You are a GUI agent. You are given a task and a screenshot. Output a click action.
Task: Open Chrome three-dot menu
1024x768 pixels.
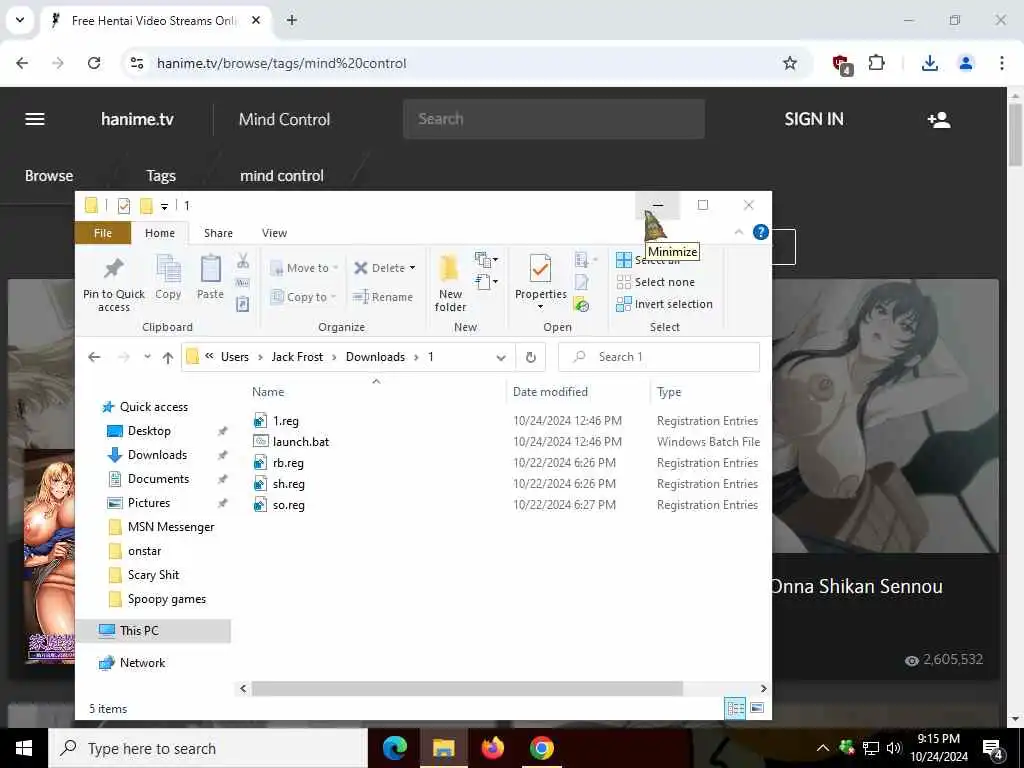1002,63
